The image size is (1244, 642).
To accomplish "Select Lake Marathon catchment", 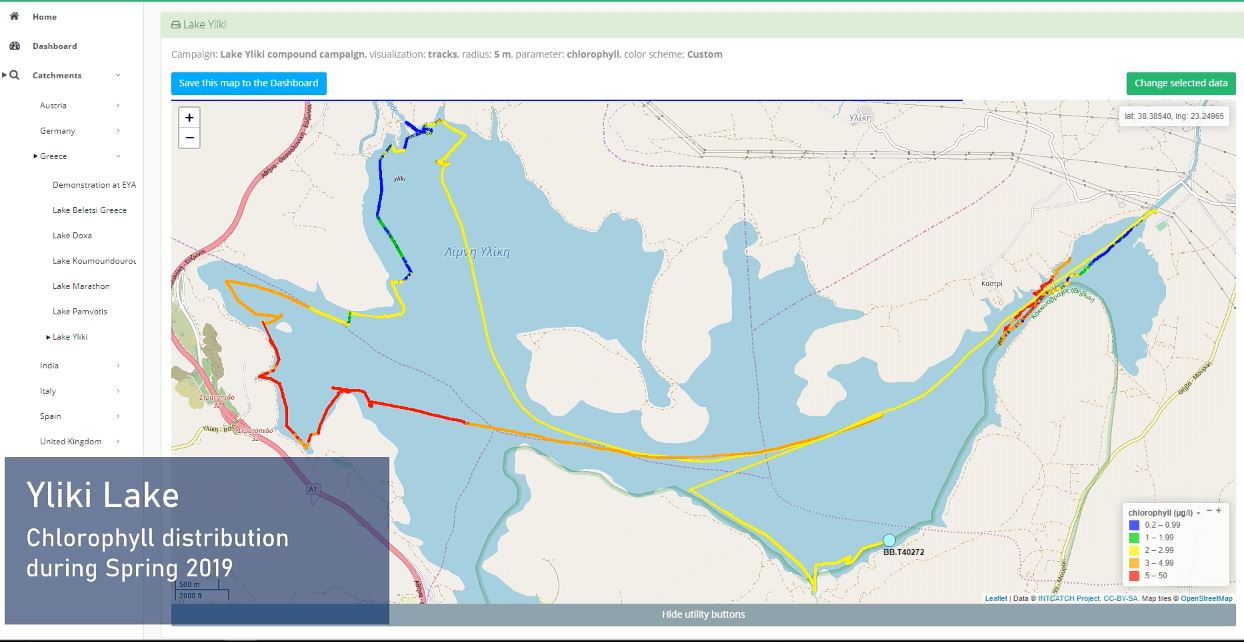I will [81, 286].
